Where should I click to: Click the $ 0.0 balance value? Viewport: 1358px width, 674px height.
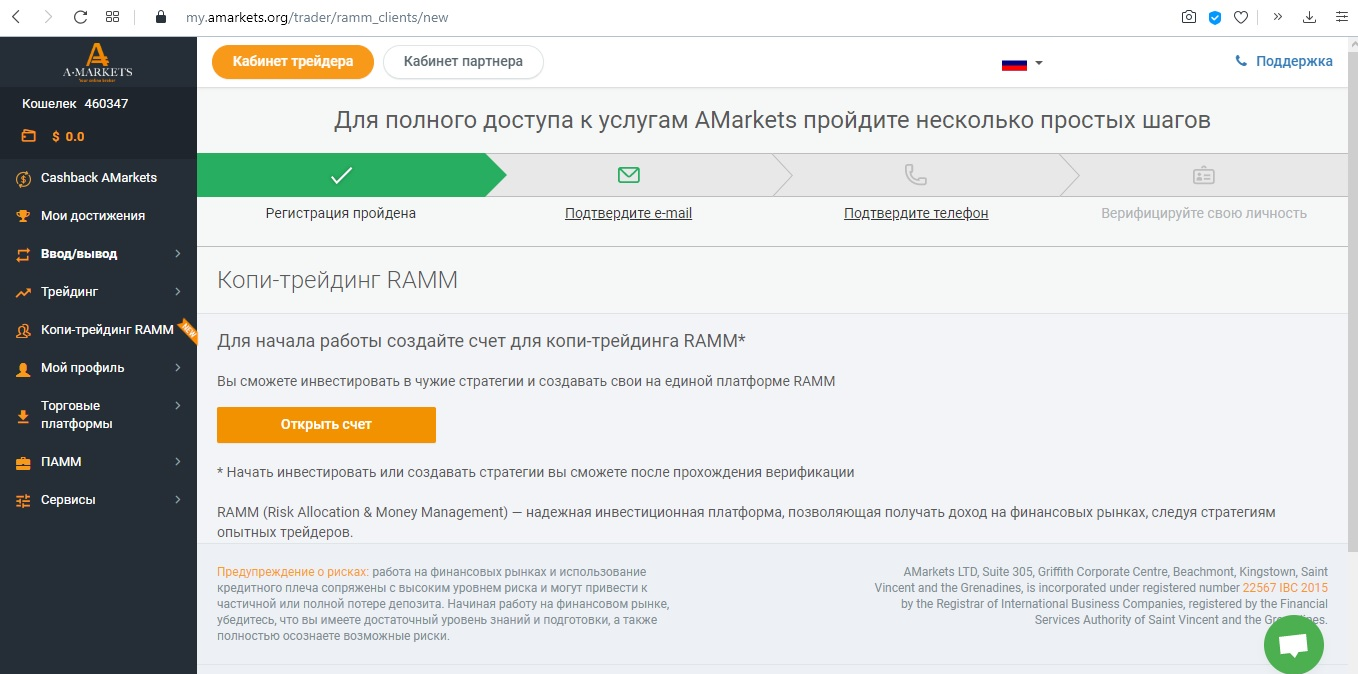pos(68,136)
